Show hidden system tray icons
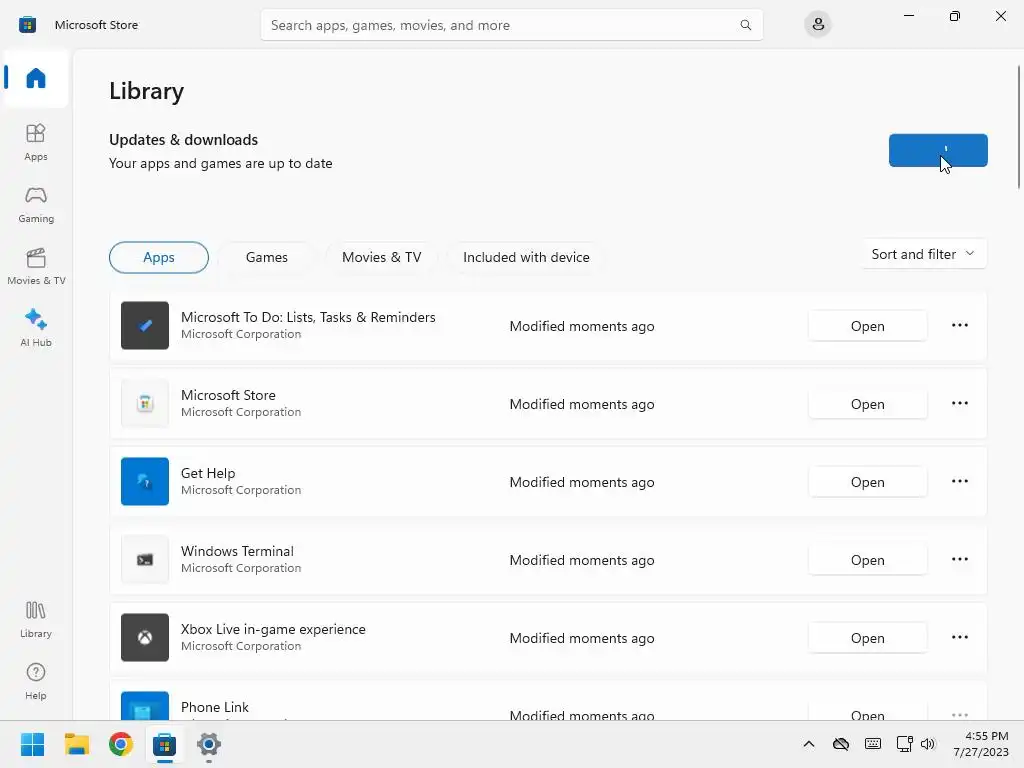The image size is (1024, 768). 808,744
